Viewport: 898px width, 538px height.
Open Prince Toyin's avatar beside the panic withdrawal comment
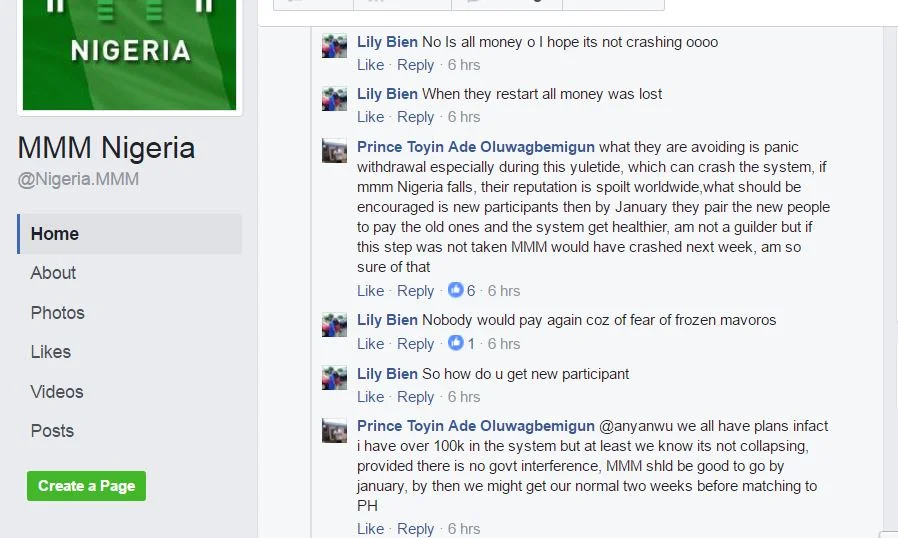click(x=334, y=151)
